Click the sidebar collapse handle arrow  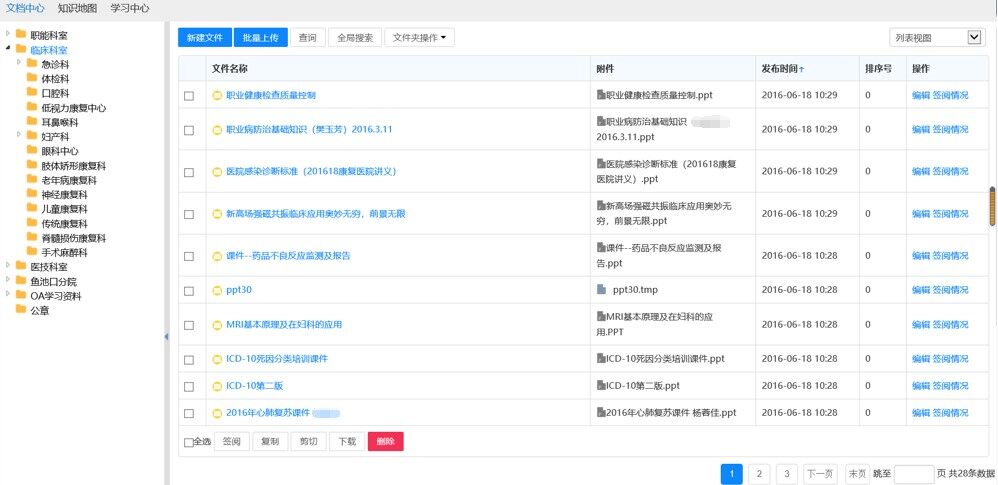pos(166,337)
